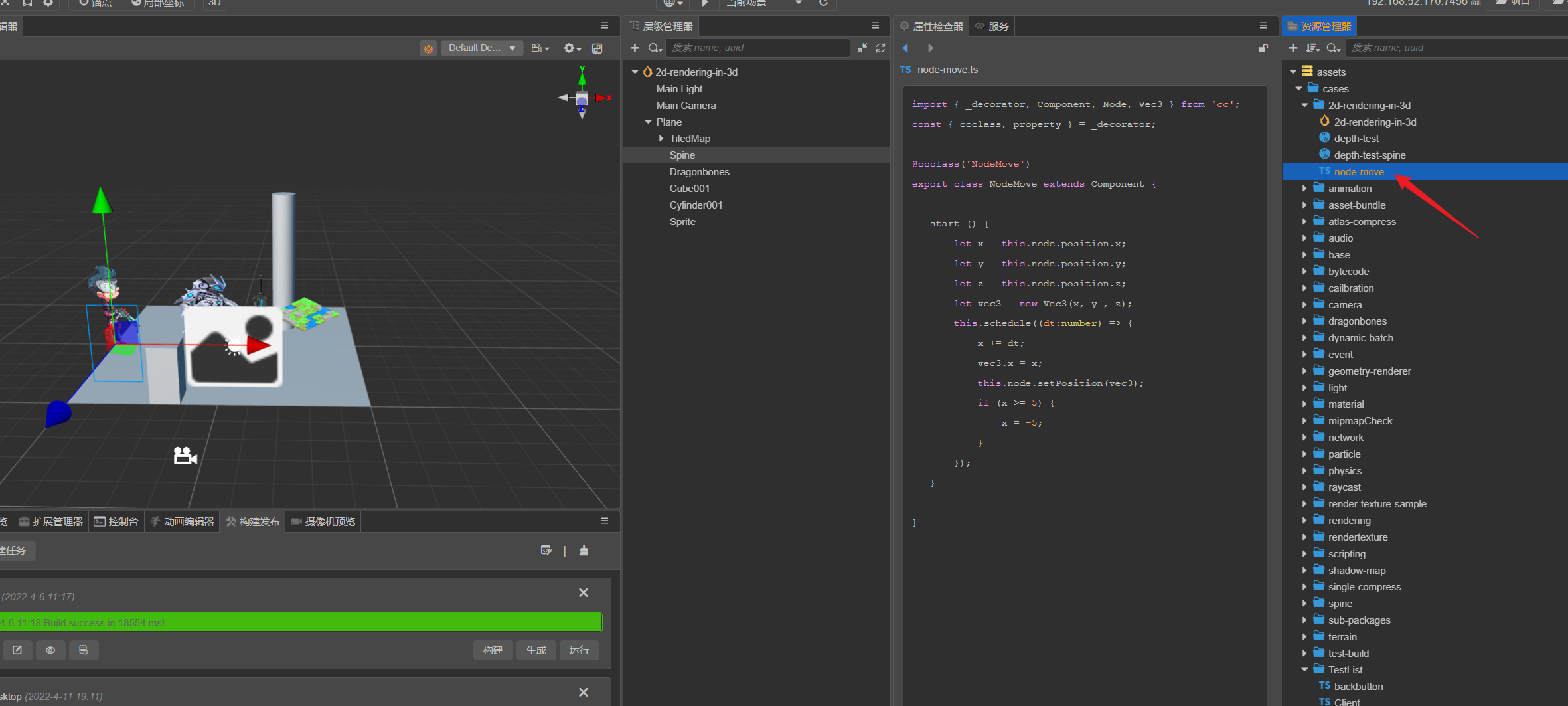This screenshot has width=1568, height=706.
Task: Click the plus icon to add a hierarchy node
Action: point(635,48)
